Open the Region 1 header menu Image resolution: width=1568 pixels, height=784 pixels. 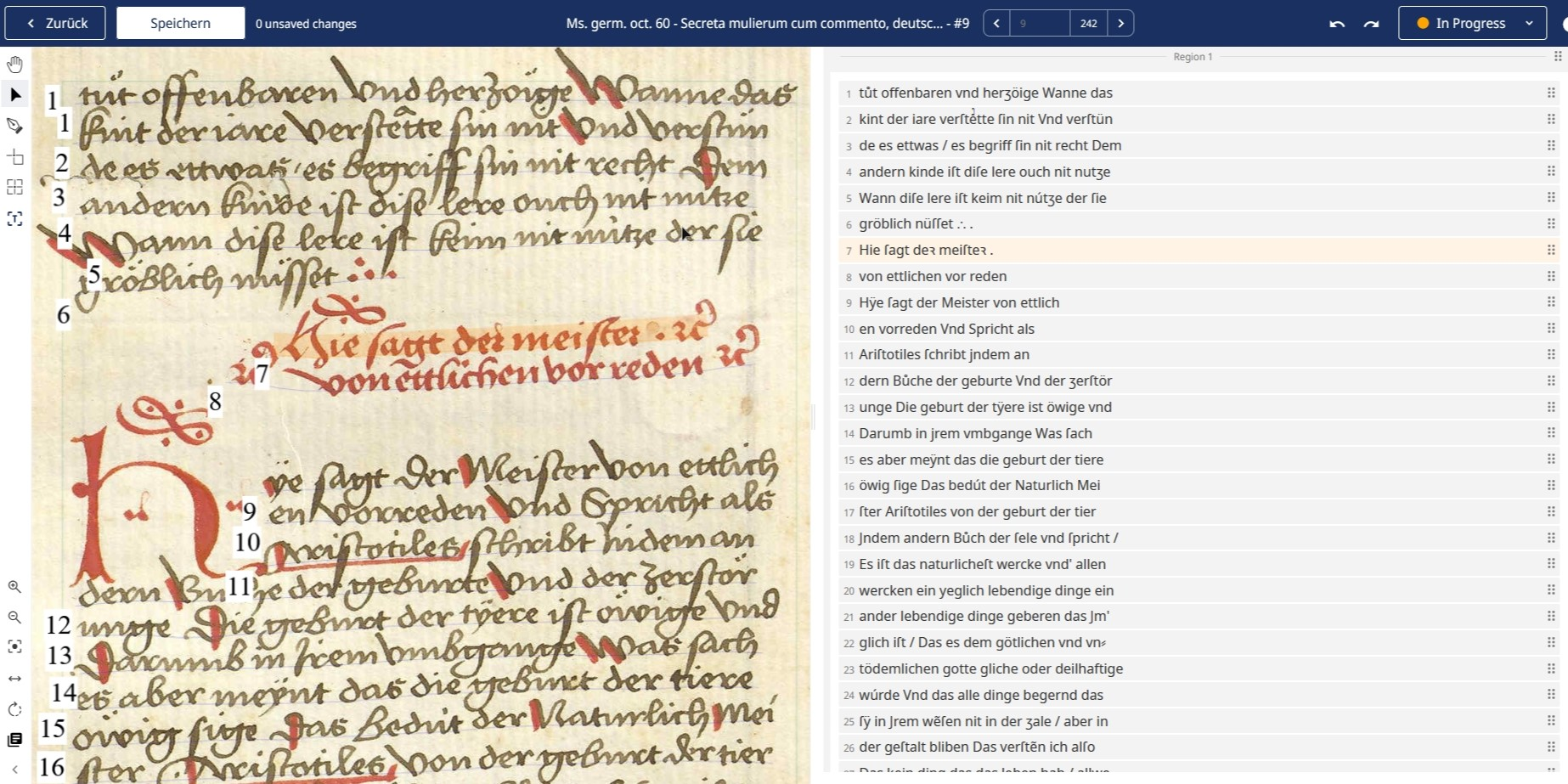coord(1557,56)
